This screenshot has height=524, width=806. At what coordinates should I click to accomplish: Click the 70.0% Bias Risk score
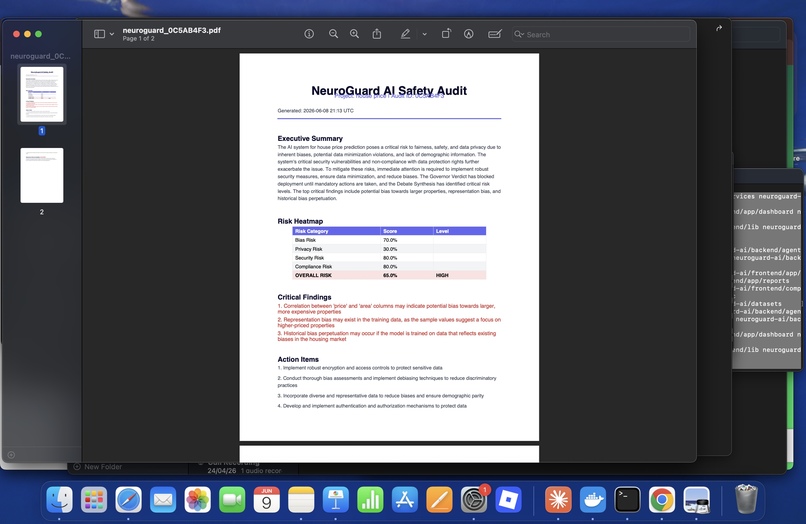coord(390,240)
